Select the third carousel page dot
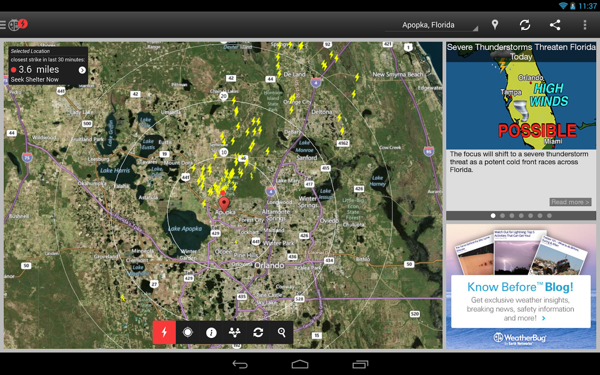 pos(512,215)
